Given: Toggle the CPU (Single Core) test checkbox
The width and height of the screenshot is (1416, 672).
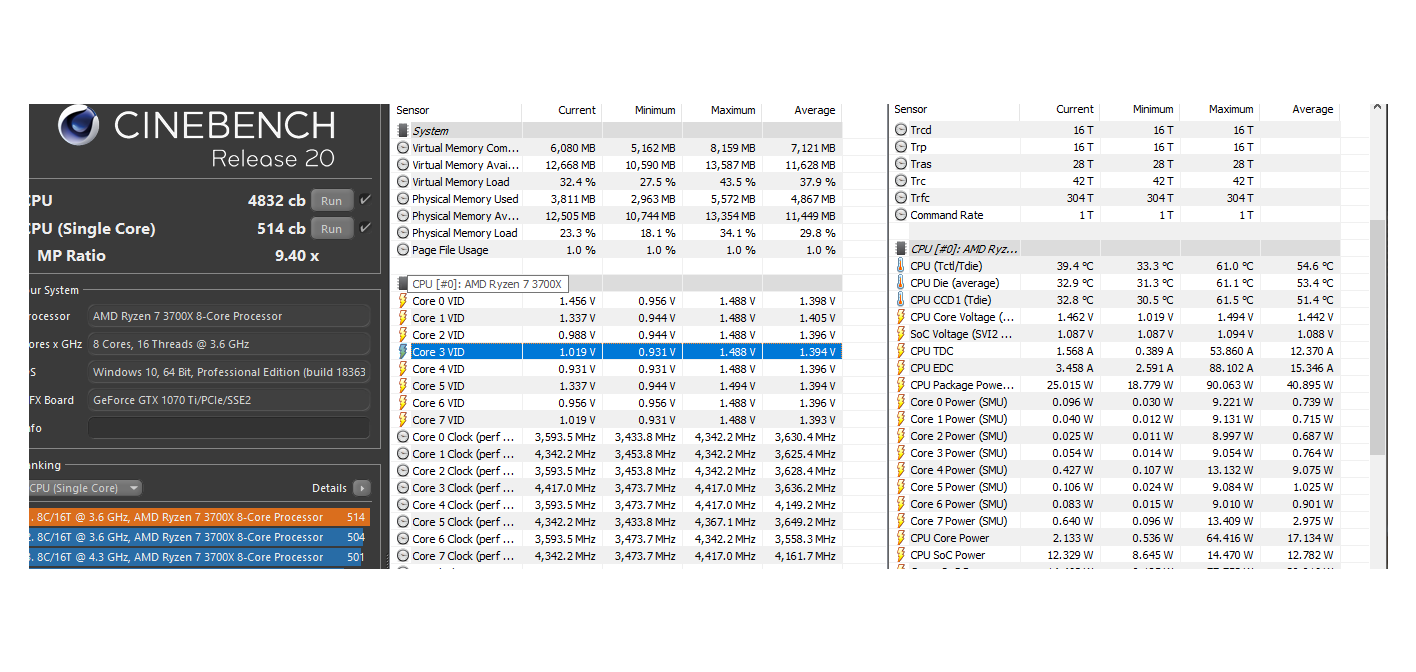Looking at the screenshot, I should pyautogui.click(x=365, y=228).
